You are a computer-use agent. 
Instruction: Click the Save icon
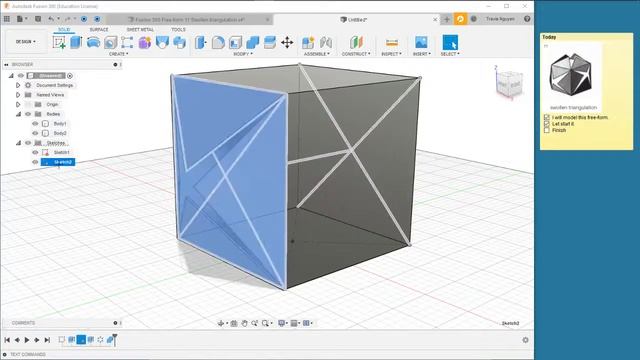click(x=38, y=19)
